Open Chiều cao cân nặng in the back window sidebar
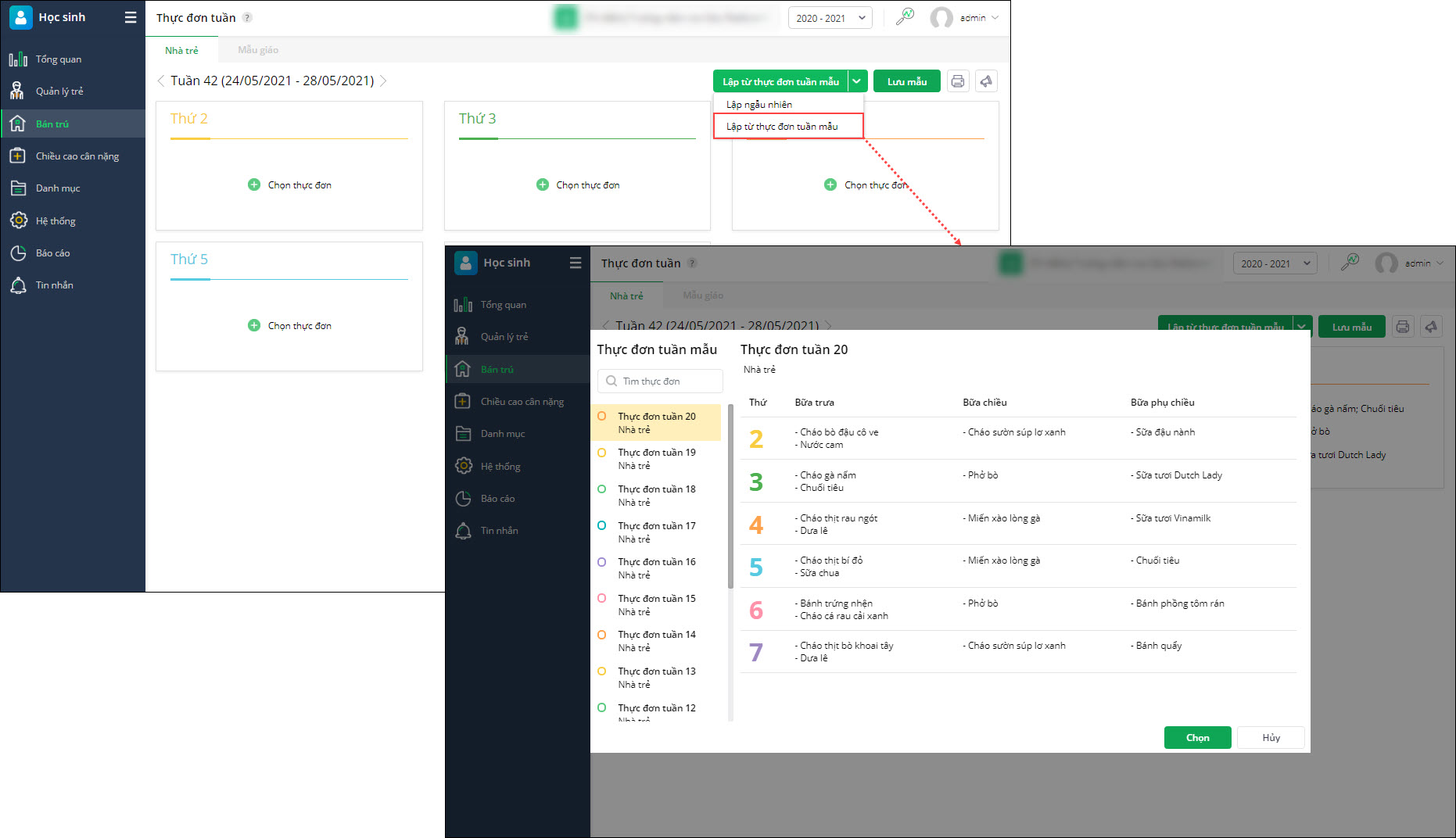The width and height of the screenshot is (1456, 838). coord(77,156)
